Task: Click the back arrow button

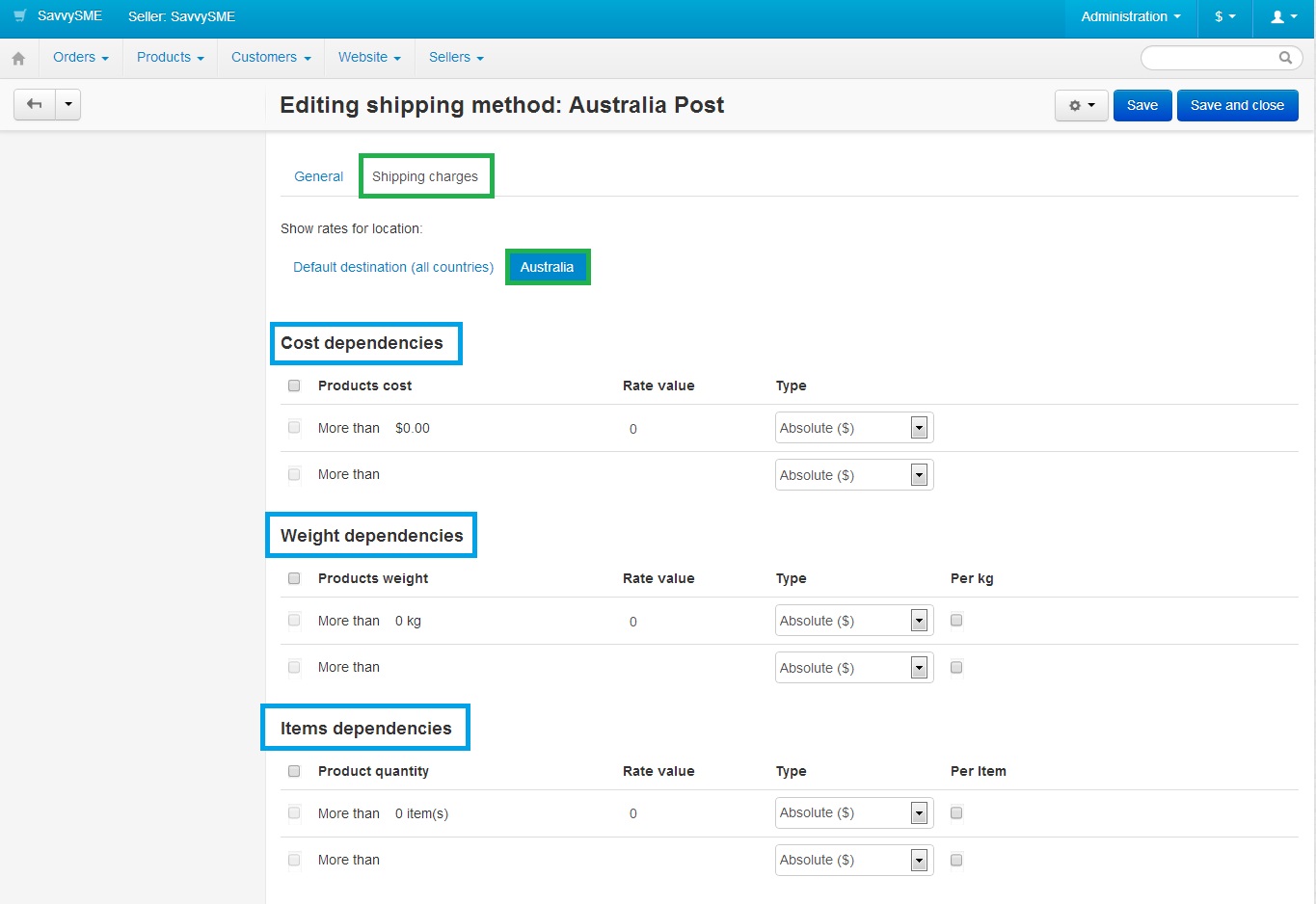Action: point(35,104)
